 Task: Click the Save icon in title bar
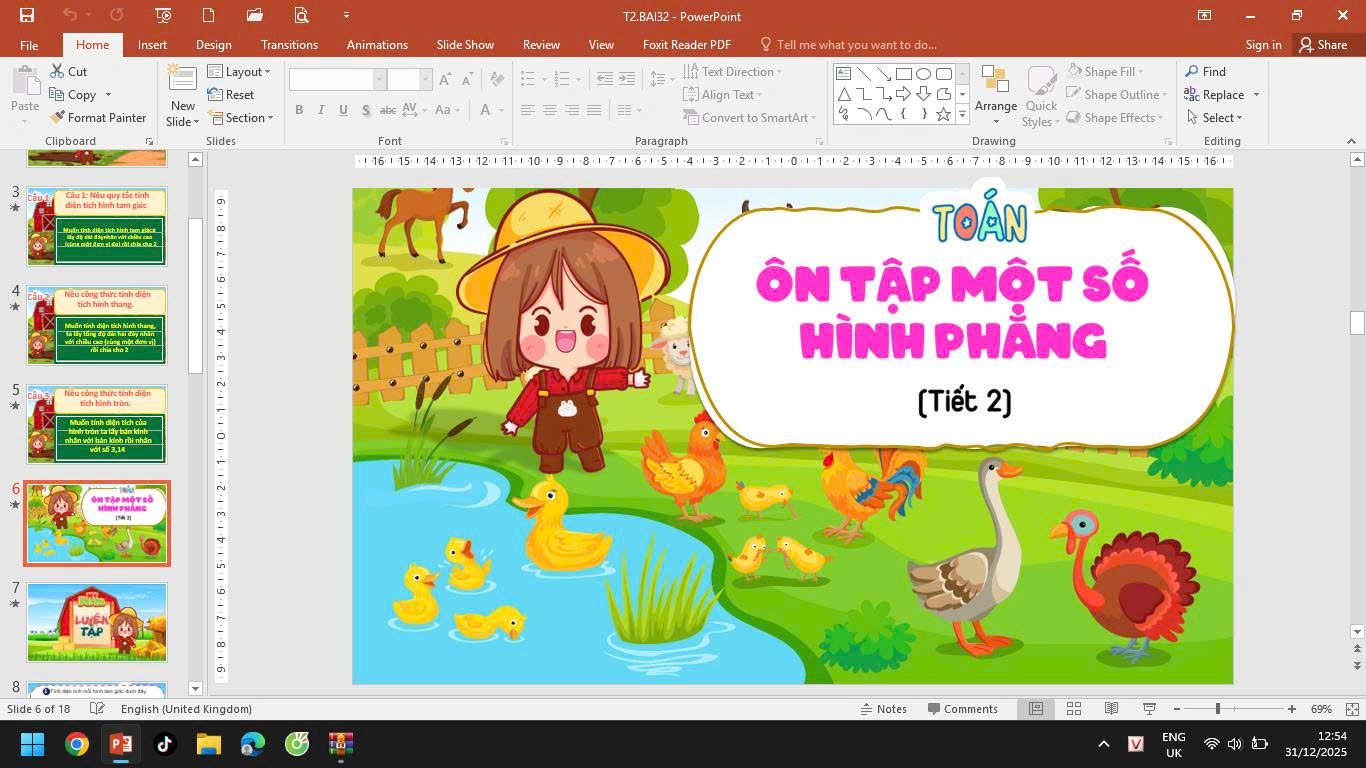pyautogui.click(x=27, y=15)
